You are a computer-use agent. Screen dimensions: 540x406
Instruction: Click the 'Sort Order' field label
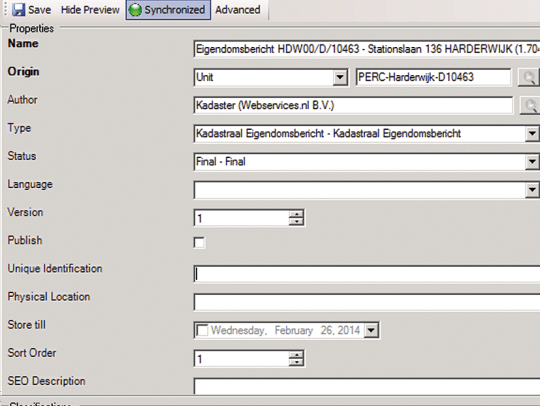point(32,353)
